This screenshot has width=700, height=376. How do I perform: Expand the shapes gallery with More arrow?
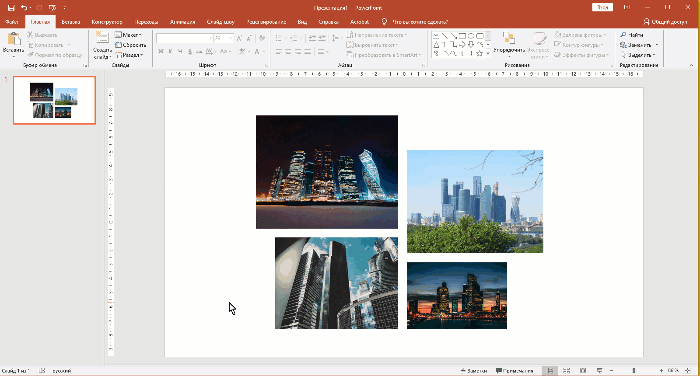pyautogui.click(x=488, y=54)
